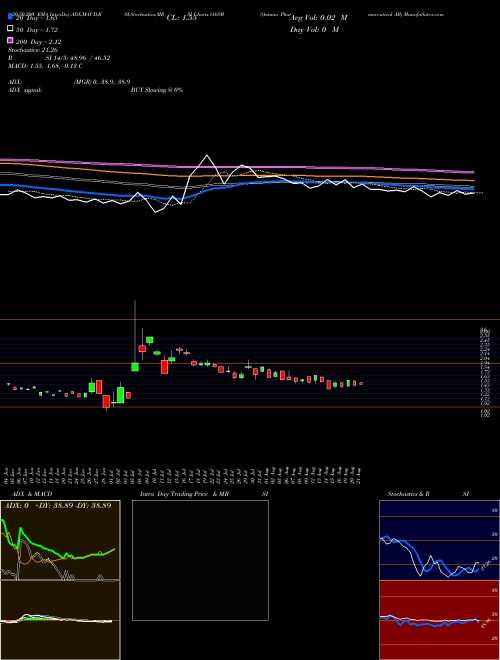Click the RSI 14/3 48.96 / 46.52 value
The height and width of the screenshot is (660, 500).
tap(77, 58)
